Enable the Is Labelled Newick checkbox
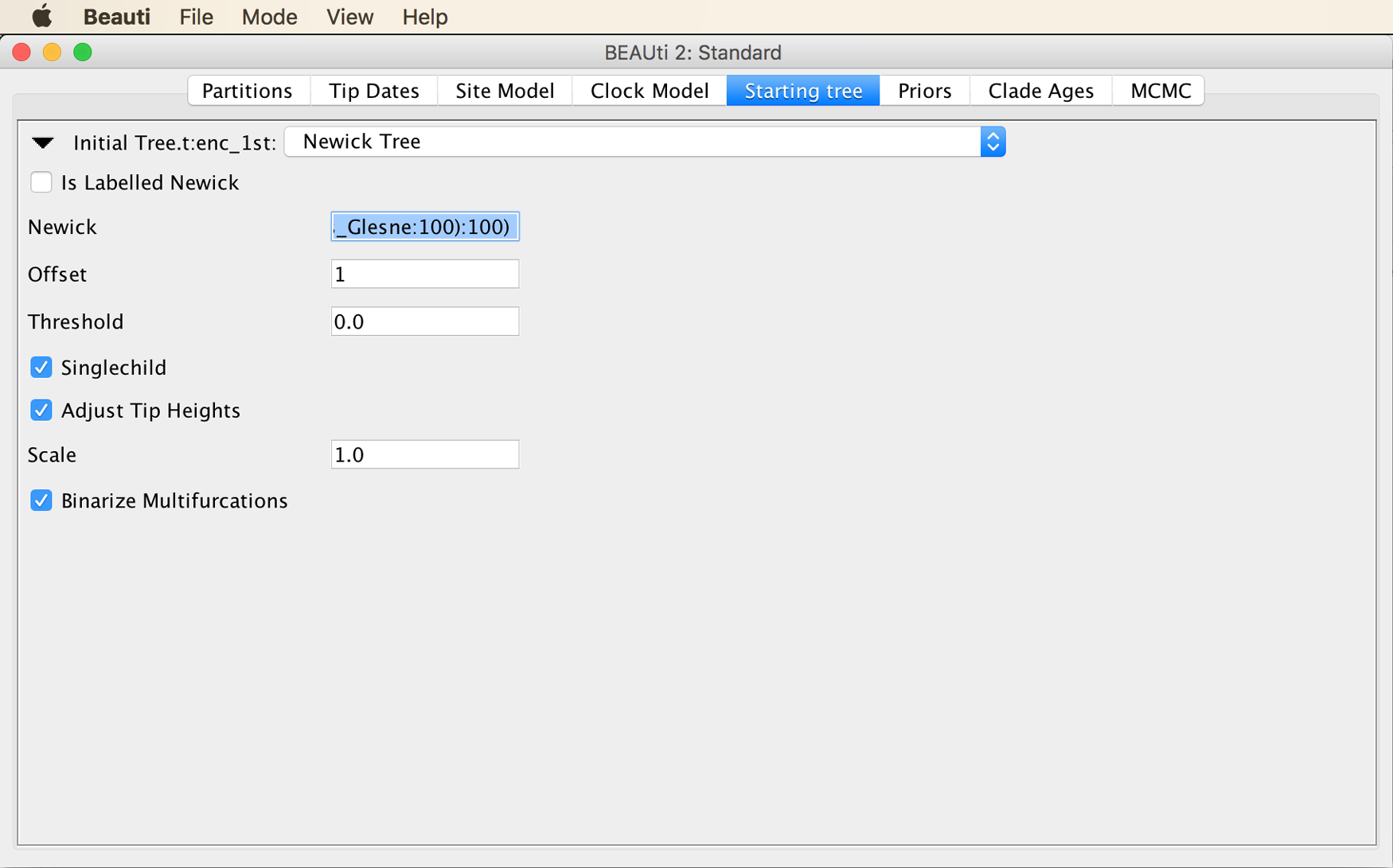The width and height of the screenshot is (1393, 868). (x=41, y=182)
